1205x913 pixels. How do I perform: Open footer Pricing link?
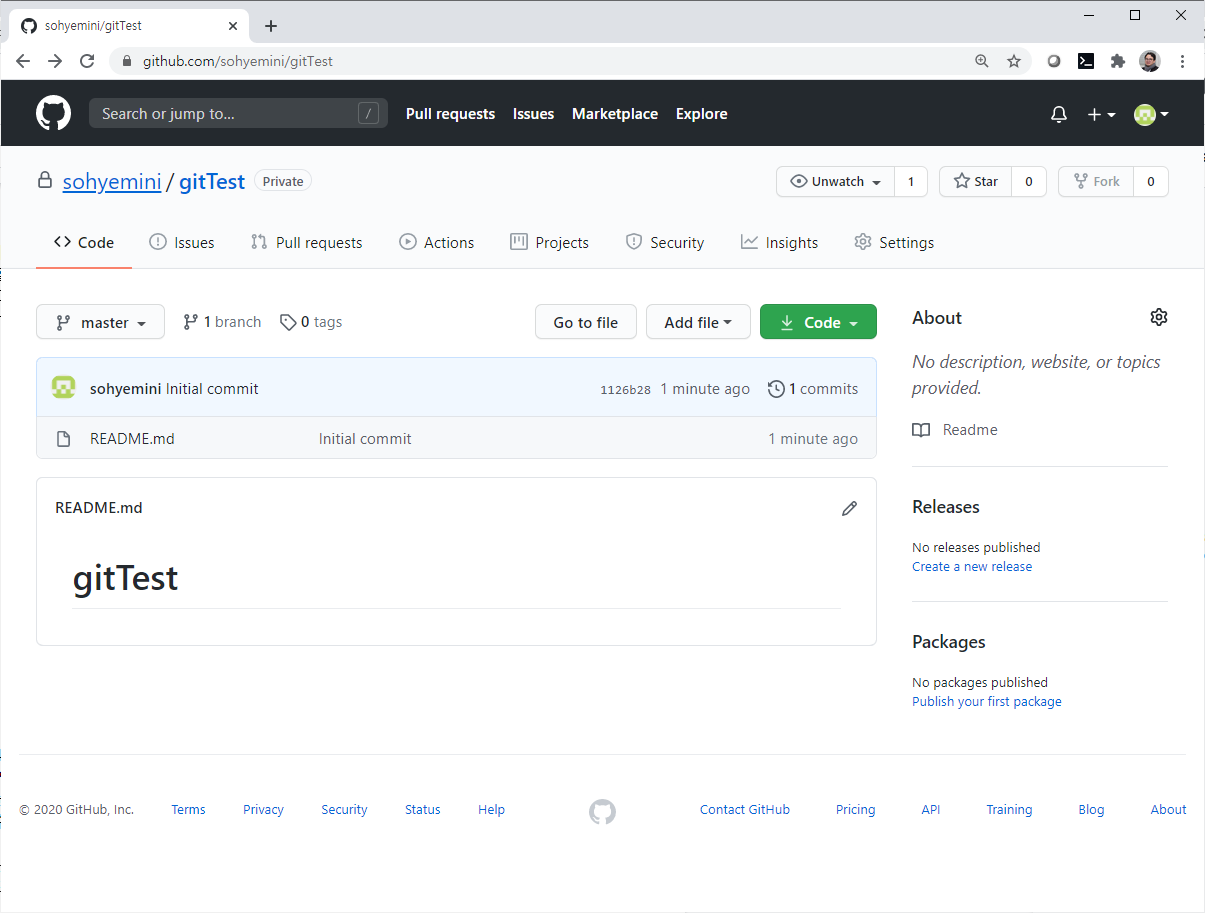856,810
